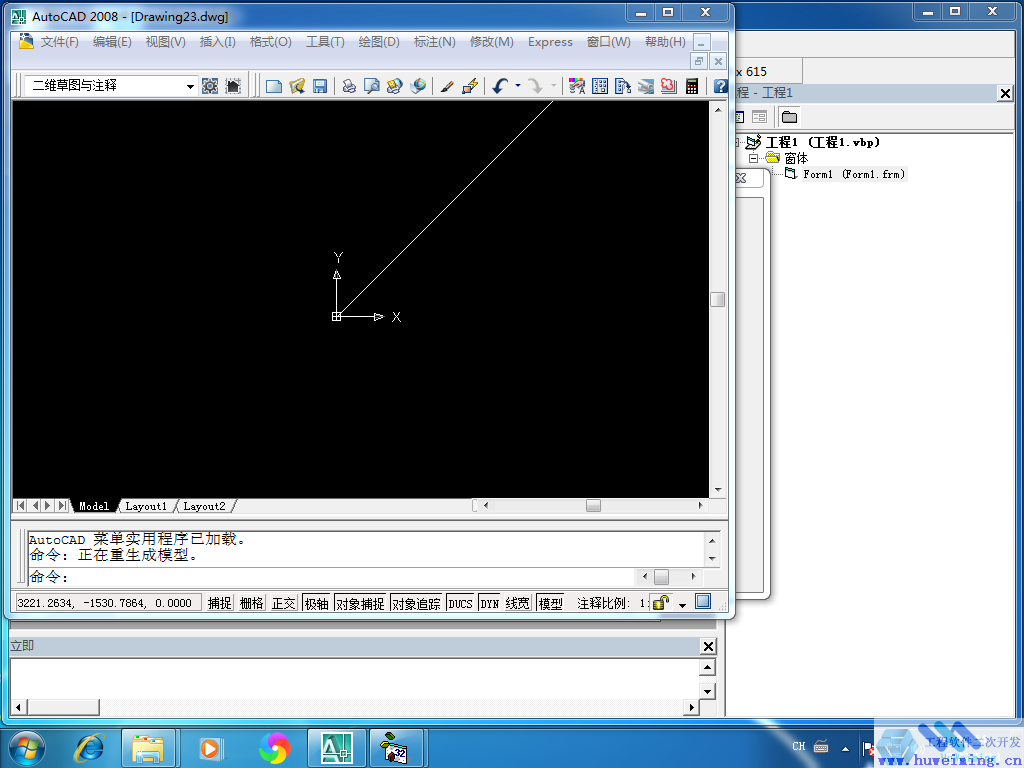Screen dimensions: 1024x768
Task: Click View Object icon in VB project panel
Action: [x=759, y=118]
